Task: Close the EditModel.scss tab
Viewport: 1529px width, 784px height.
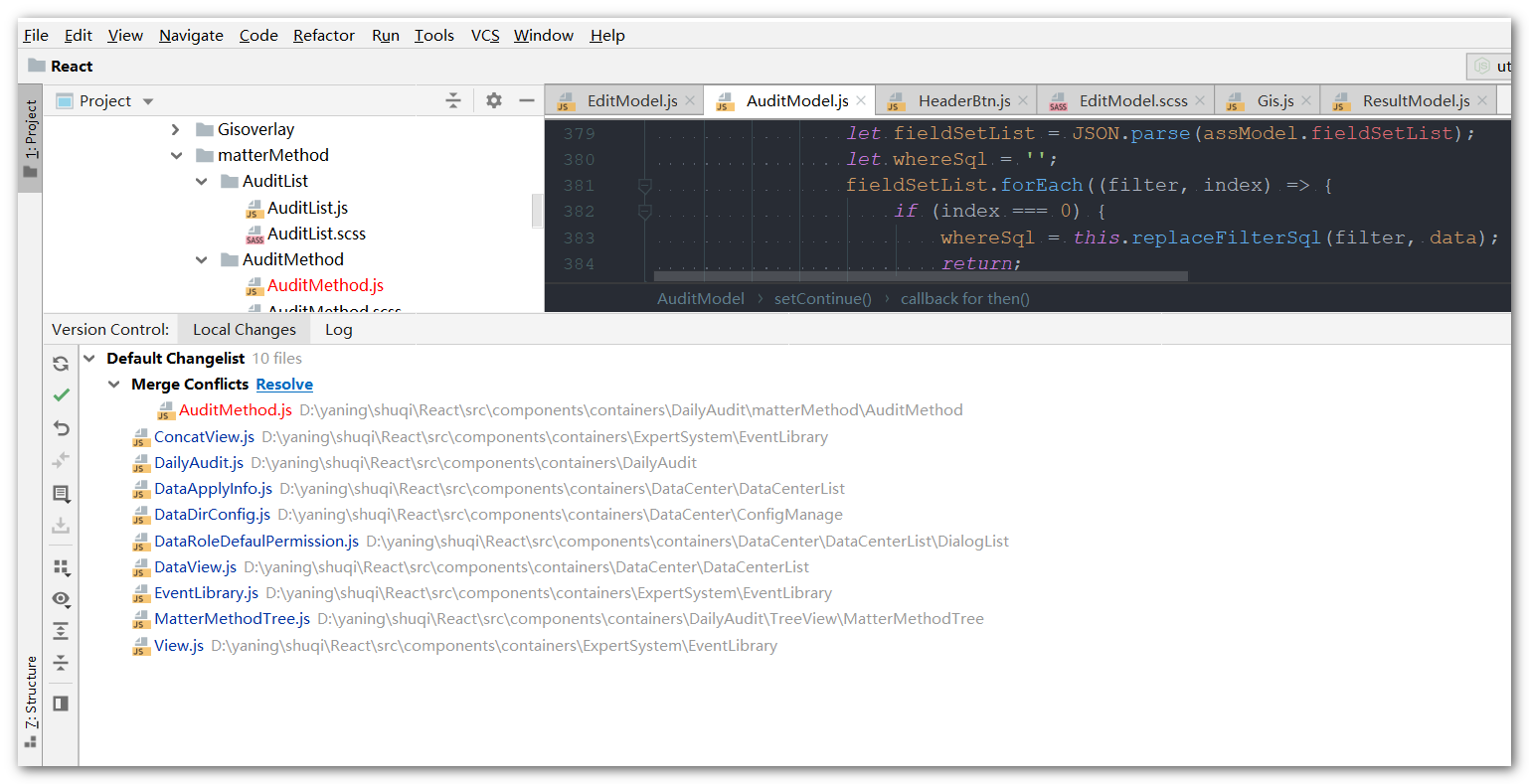Action: [x=1200, y=100]
